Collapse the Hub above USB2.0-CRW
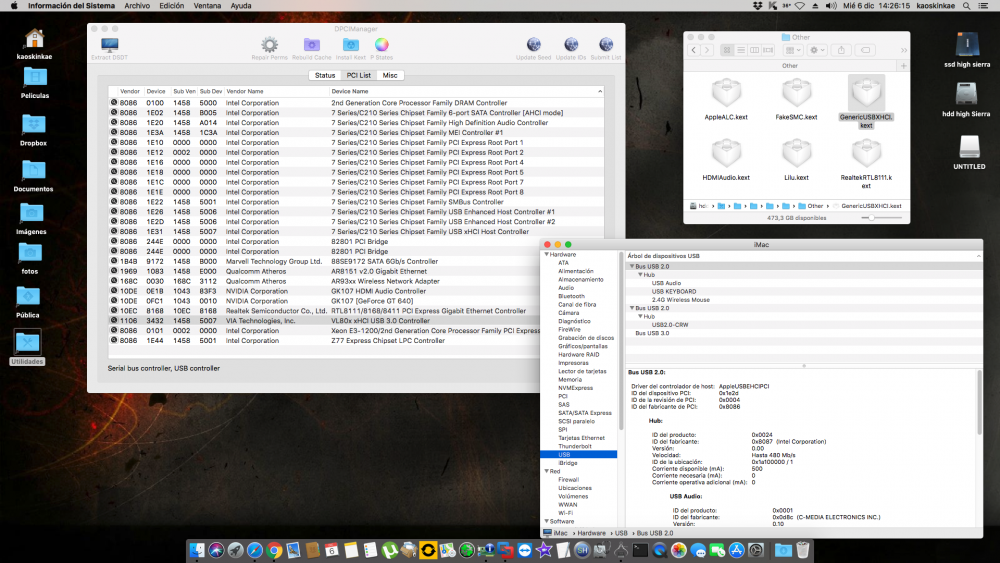 (640, 316)
